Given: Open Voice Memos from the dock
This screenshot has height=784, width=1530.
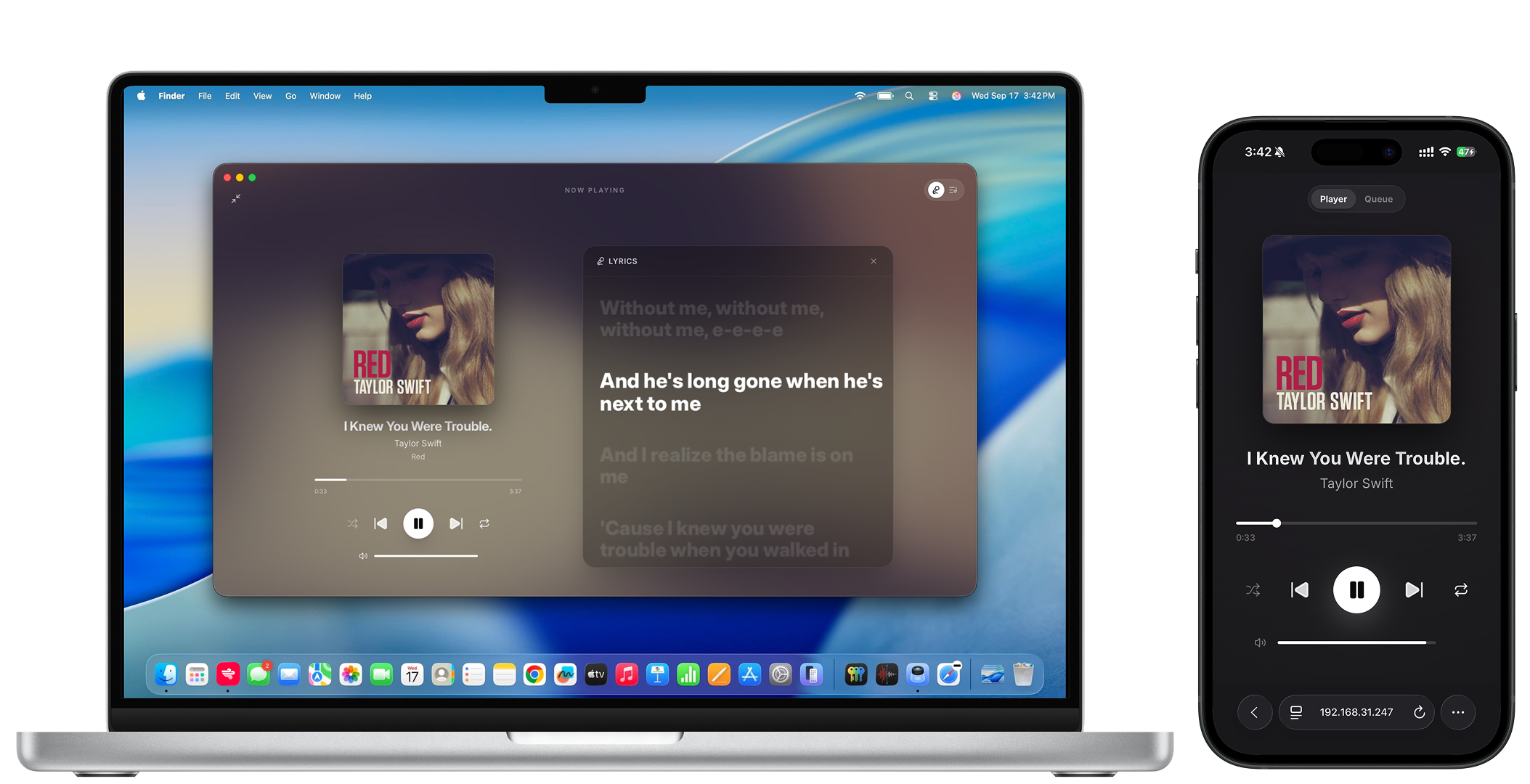Looking at the screenshot, I should [x=887, y=674].
